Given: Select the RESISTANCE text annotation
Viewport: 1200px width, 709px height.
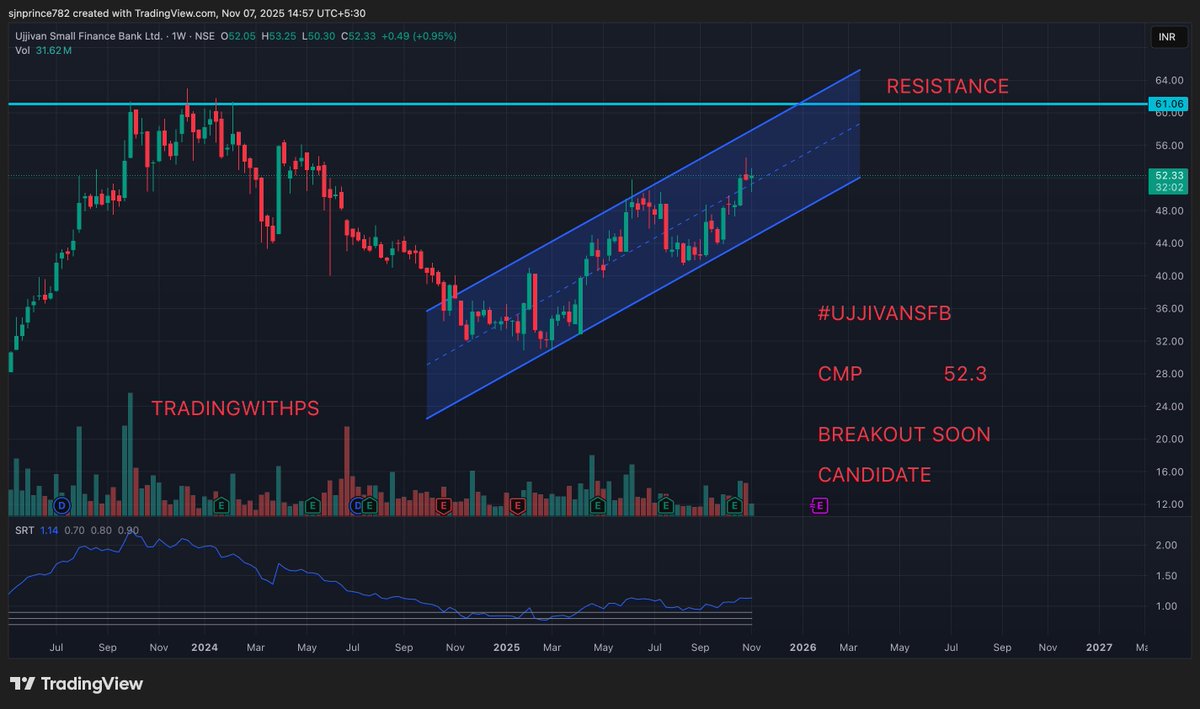Looking at the screenshot, I should click(x=947, y=87).
